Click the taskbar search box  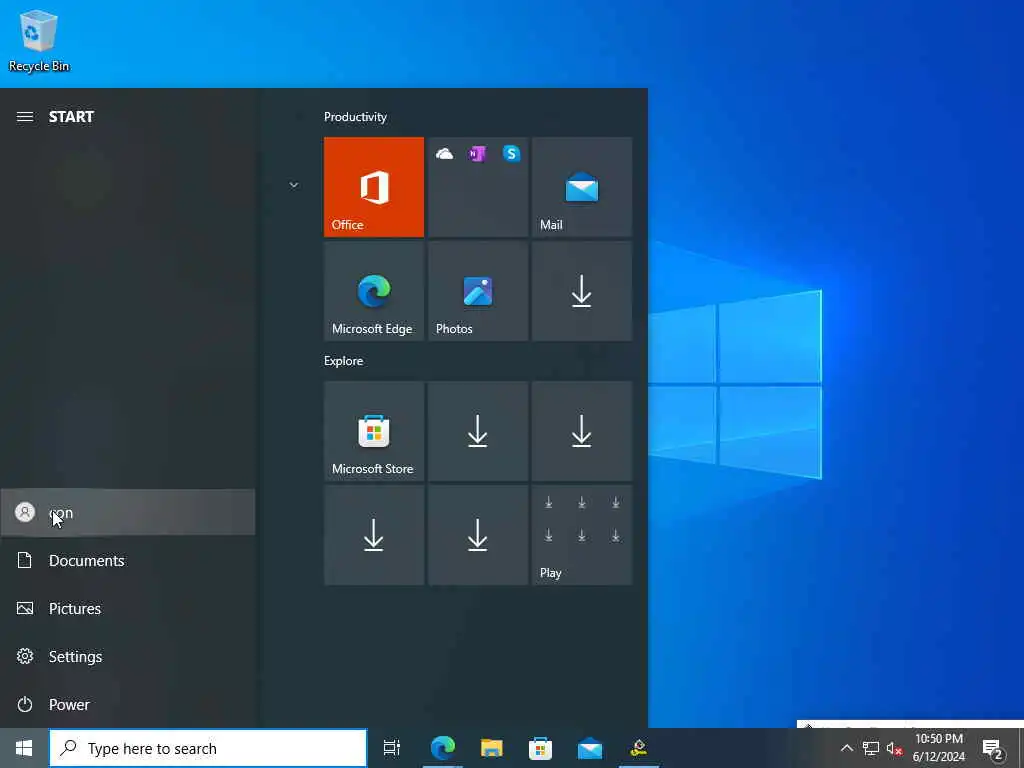[x=208, y=748]
